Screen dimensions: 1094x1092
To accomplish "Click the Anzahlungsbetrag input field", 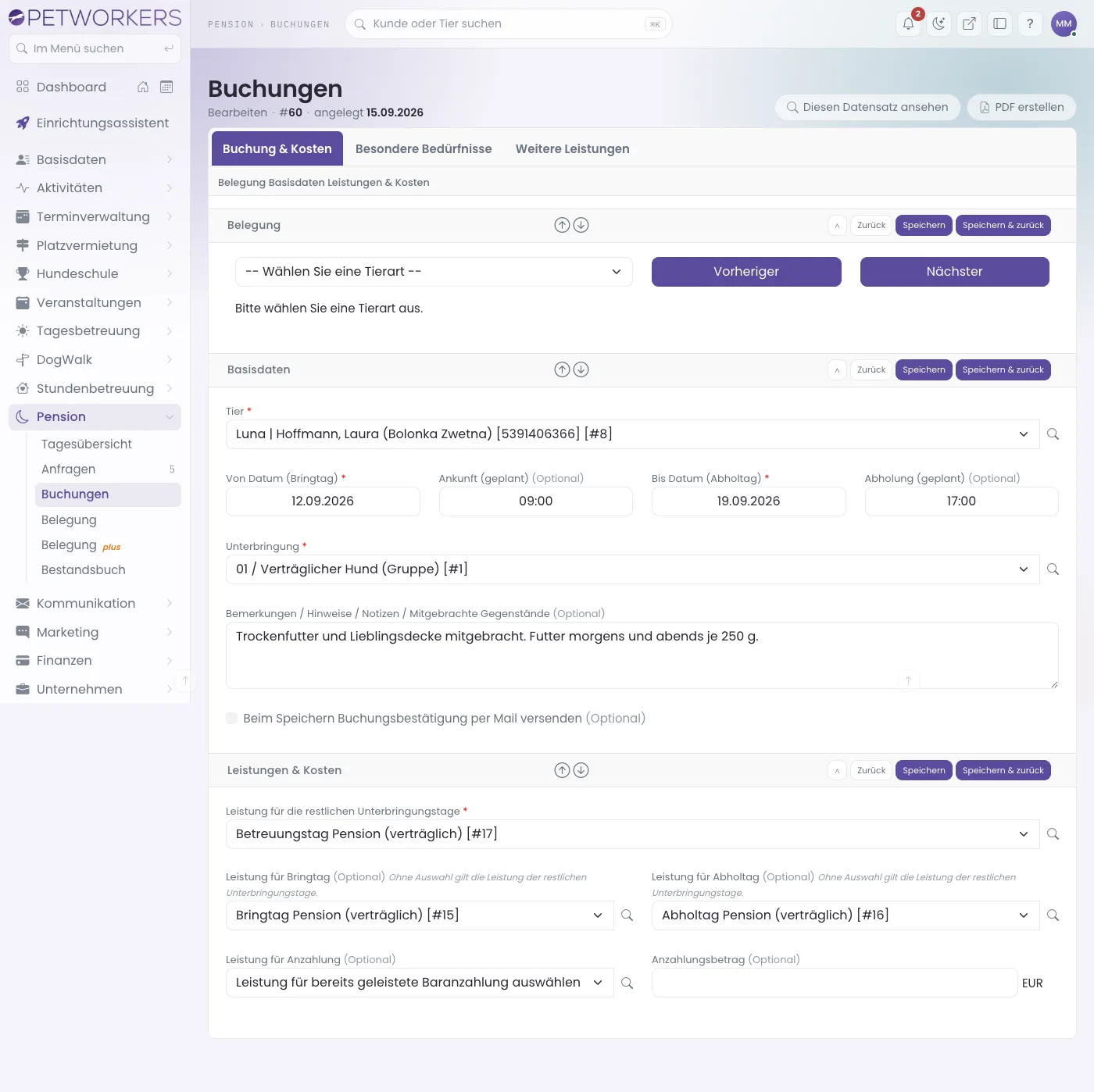I will tap(835, 983).
